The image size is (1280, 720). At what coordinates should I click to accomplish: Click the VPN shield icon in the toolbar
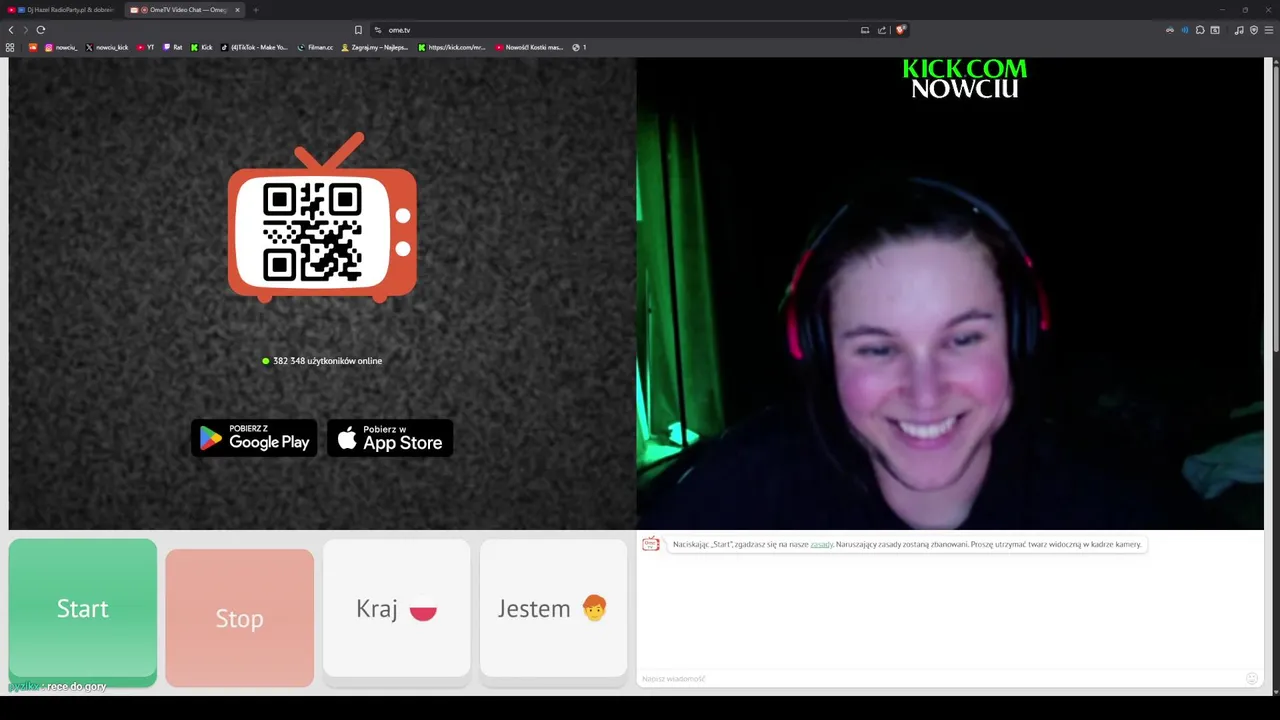[1254, 30]
